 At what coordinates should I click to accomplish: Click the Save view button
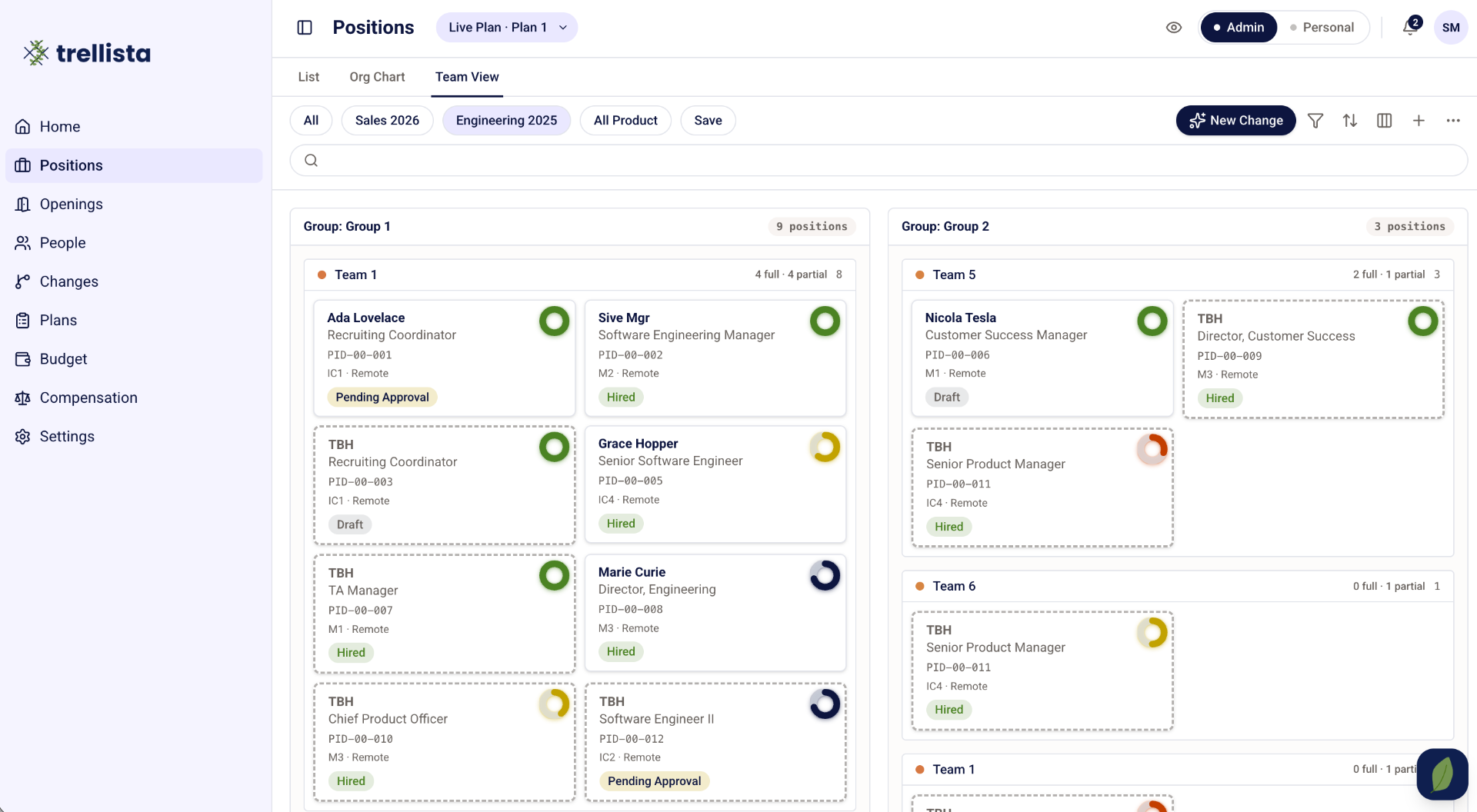[x=708, y=121]
